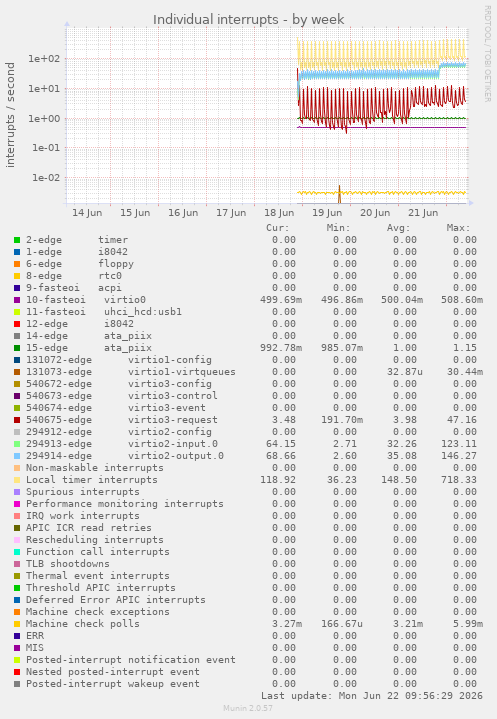
Task: Click the dark red virtio3-request legend swatch
Action: pos(17,420)
